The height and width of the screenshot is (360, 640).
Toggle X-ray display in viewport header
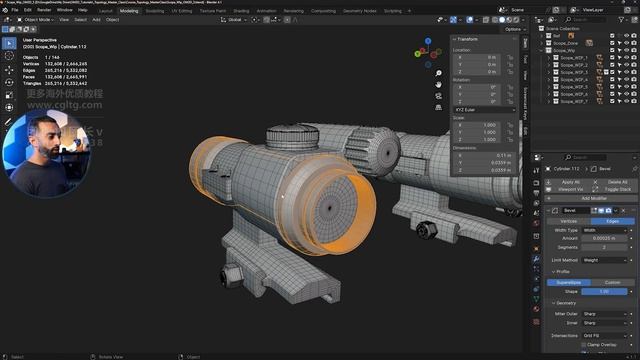[486, 20]
